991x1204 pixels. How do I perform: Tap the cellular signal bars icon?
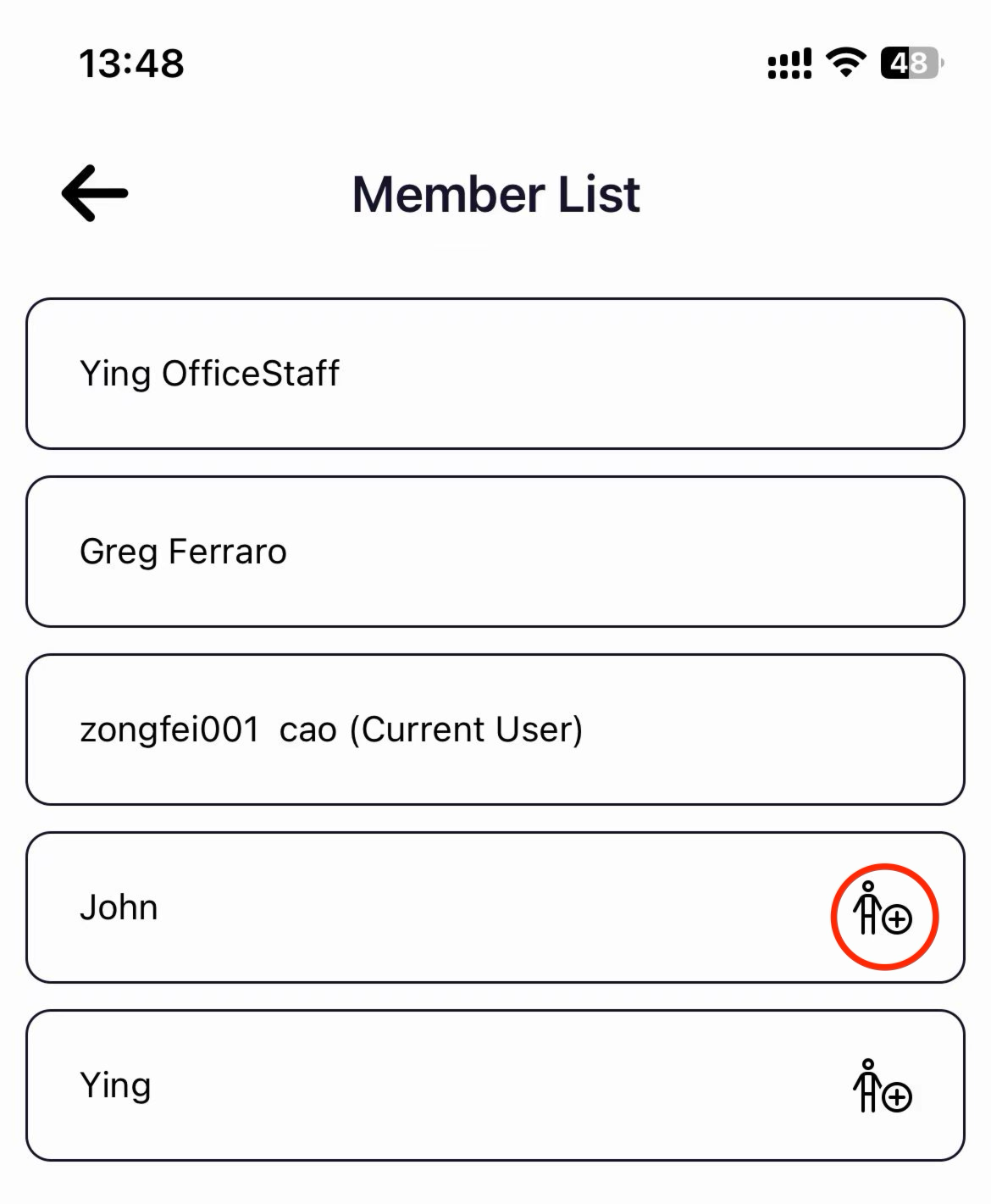coord(789,64)
